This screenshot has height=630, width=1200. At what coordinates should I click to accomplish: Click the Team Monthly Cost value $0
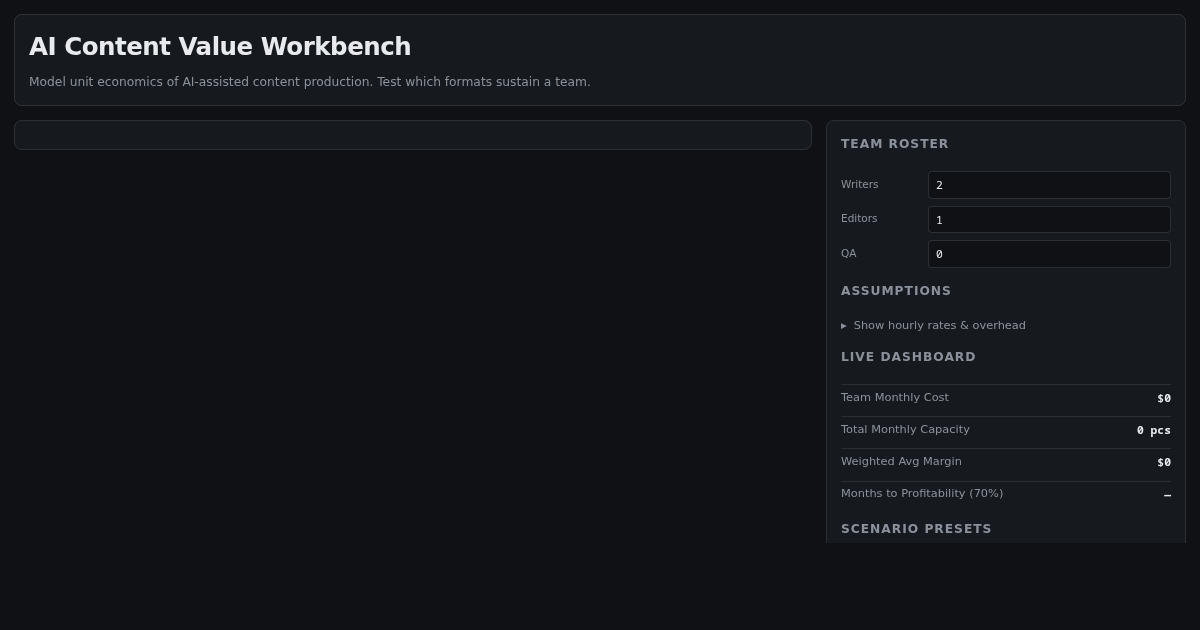coord(1164,398)
